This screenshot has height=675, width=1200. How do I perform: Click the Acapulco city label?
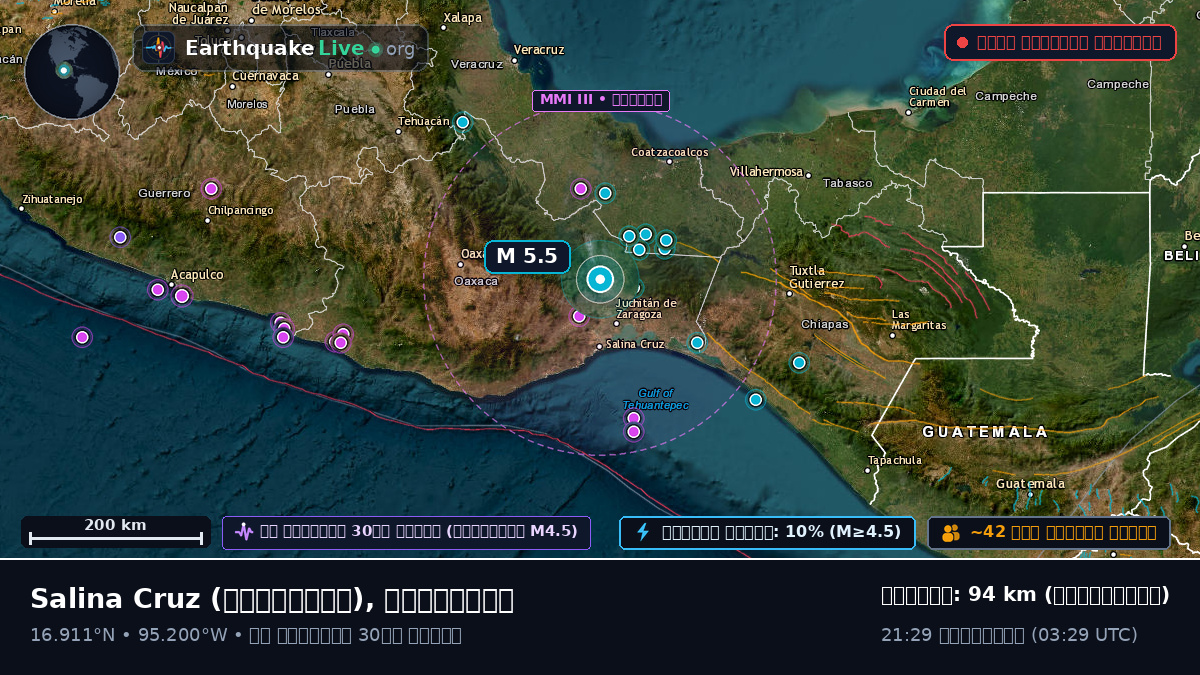tap(197, 274)
